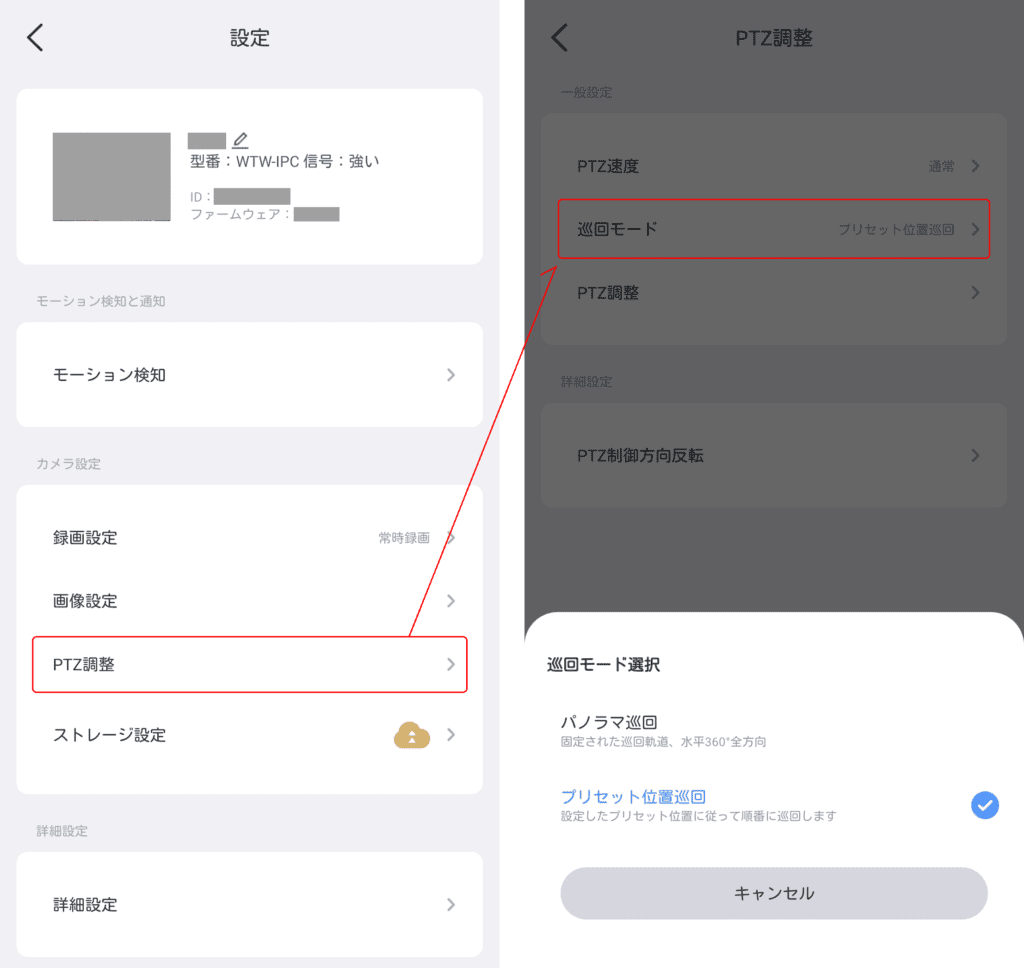Tap the chevron next to 画像設定

pyautogui.click(x=451, y=600)
